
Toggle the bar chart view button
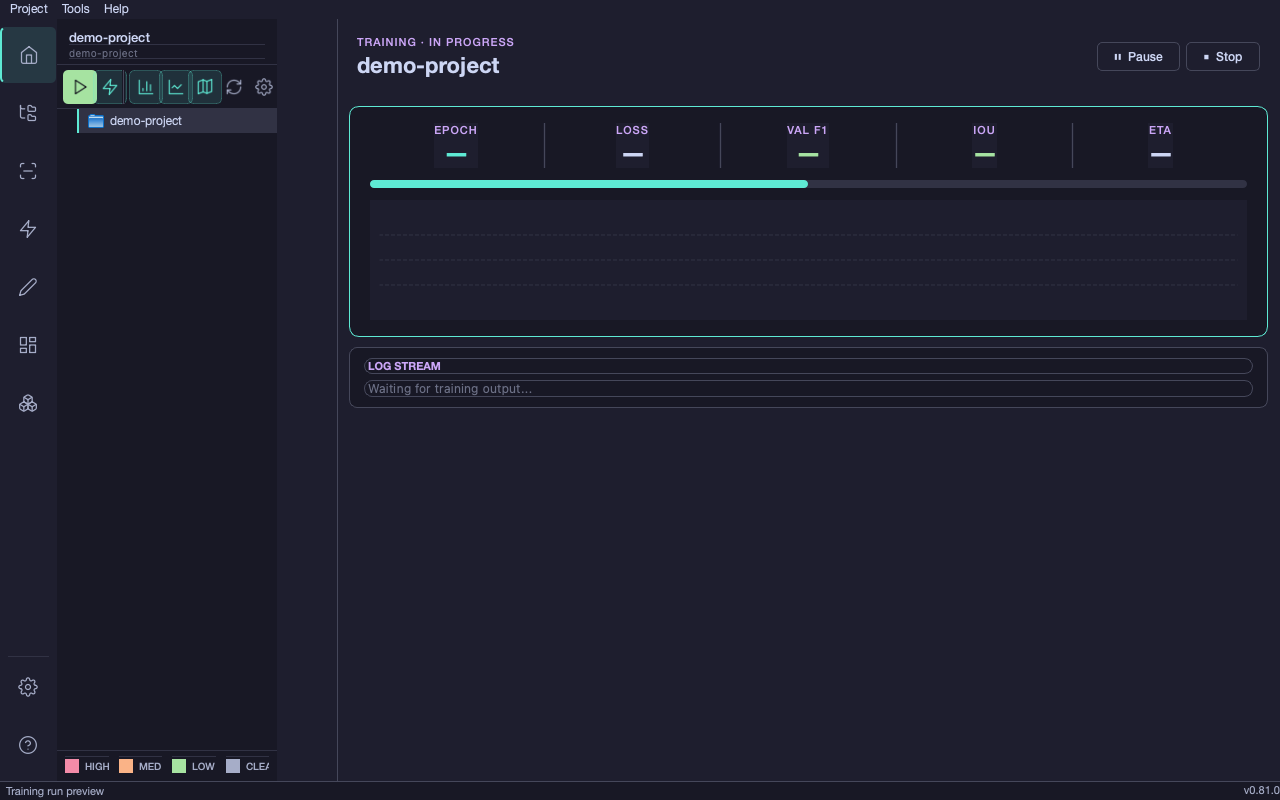point(145,87)
